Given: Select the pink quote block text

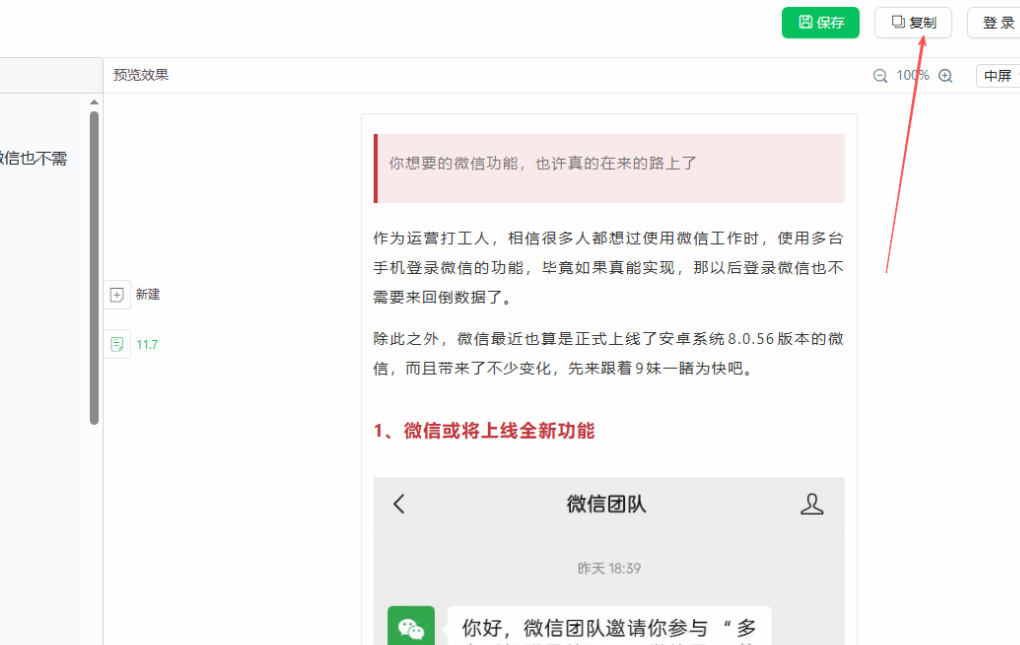Looking at the screenshot, I should pos(543,163).
